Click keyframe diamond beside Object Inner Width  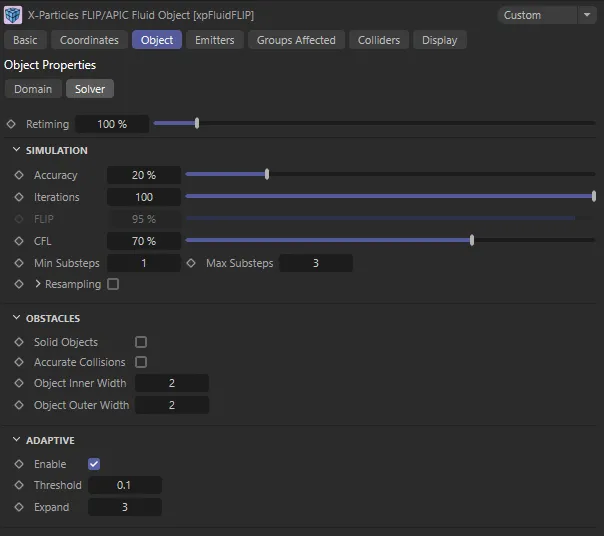point(19,383)
